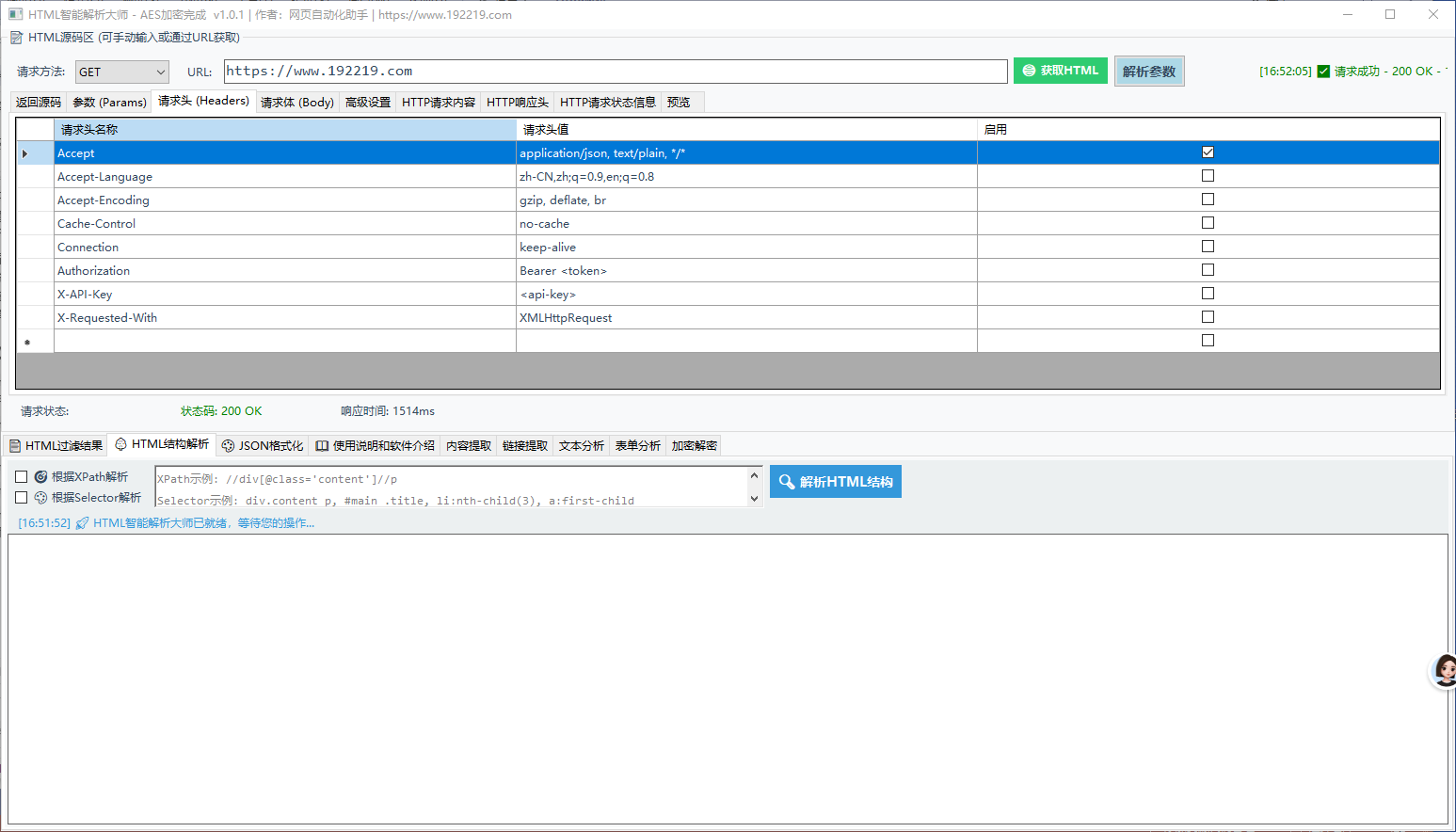
Task: Enable the Authorization header checkbox
Action: pos(1208,270)
